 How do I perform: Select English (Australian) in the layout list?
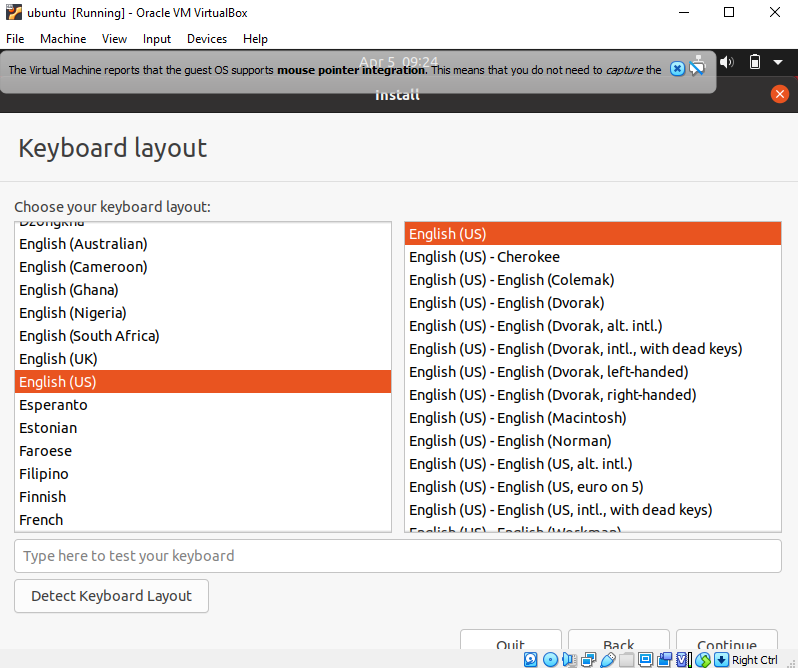point(203,244)
